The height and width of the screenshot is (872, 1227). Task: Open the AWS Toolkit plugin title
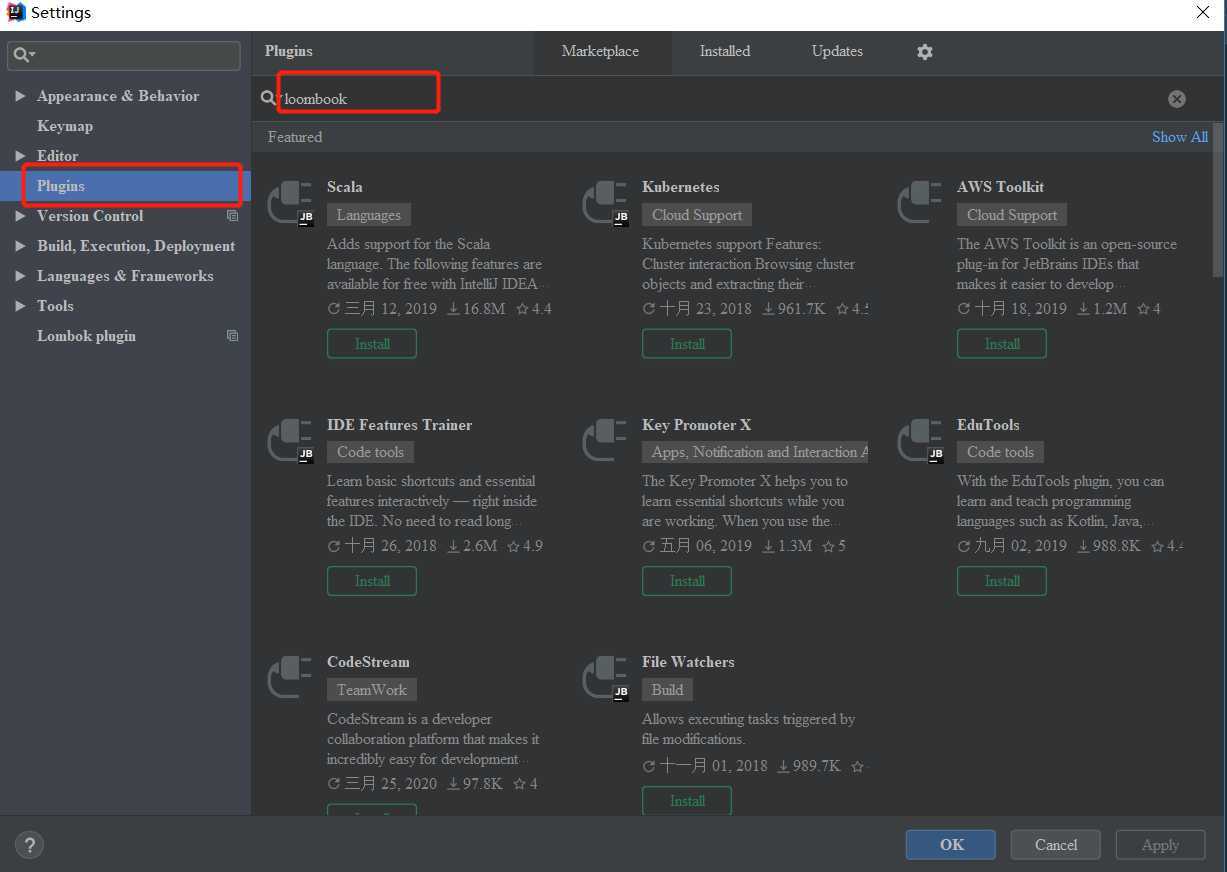[1000, 187]
